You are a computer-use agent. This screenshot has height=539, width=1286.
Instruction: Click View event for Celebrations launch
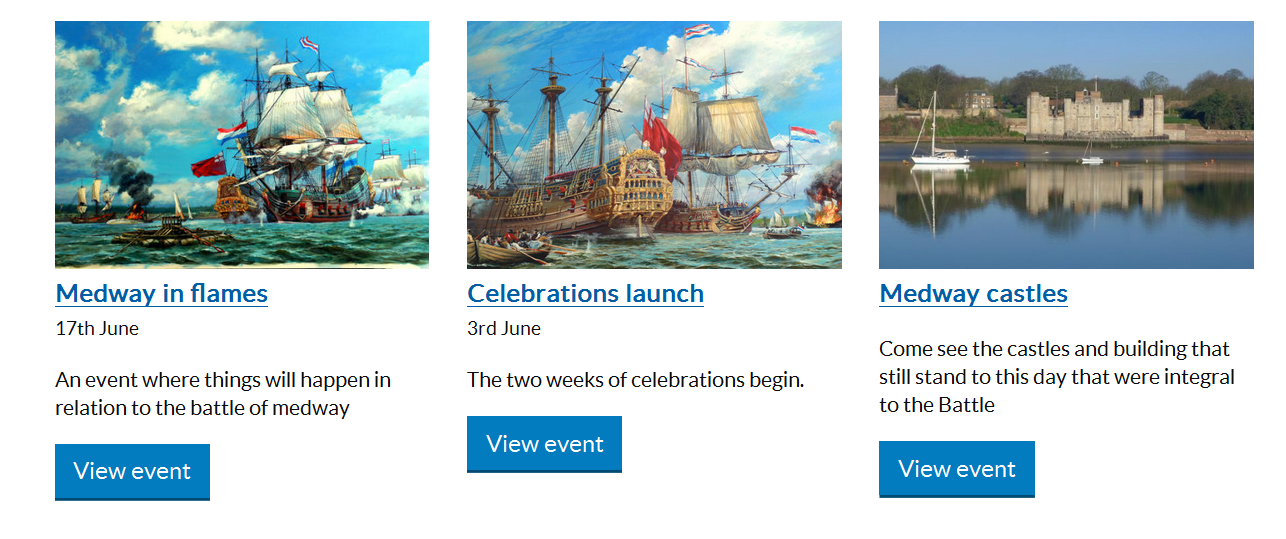544,444
